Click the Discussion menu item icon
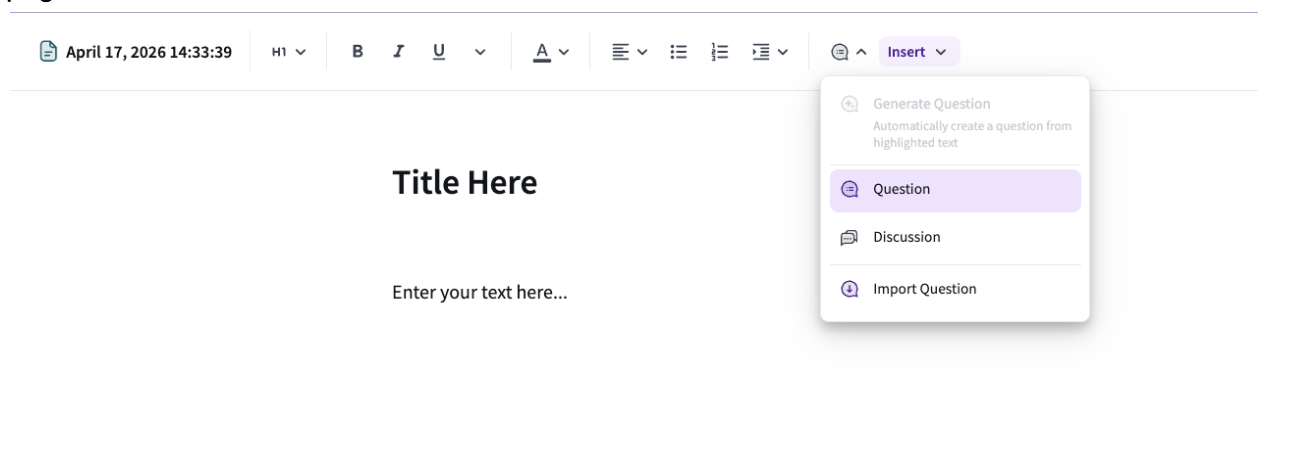1296x474 pixels. pos(850,238)
